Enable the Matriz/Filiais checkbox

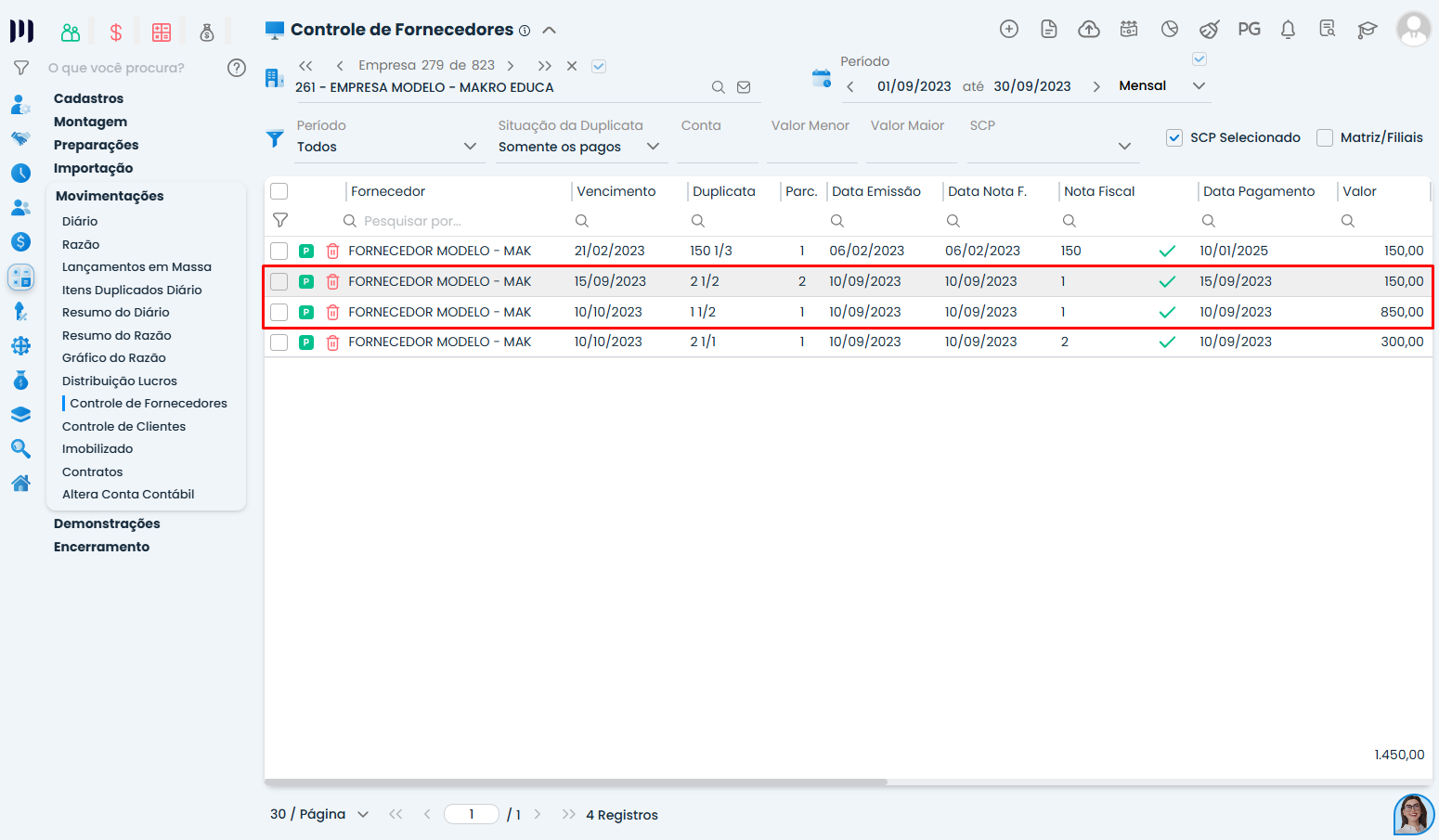click(x=1325, y=137)
